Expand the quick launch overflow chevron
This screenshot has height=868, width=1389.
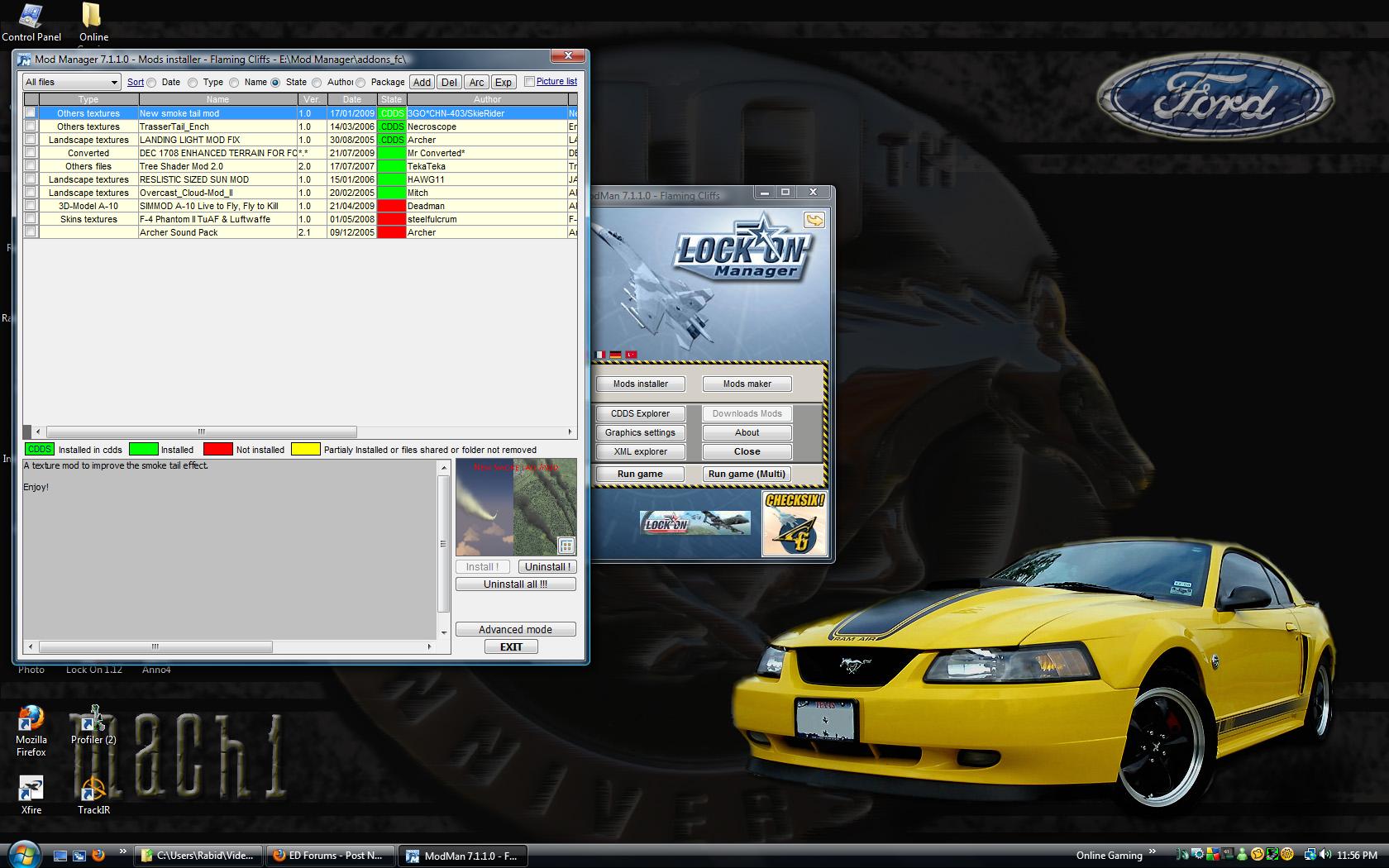point(123,851)
